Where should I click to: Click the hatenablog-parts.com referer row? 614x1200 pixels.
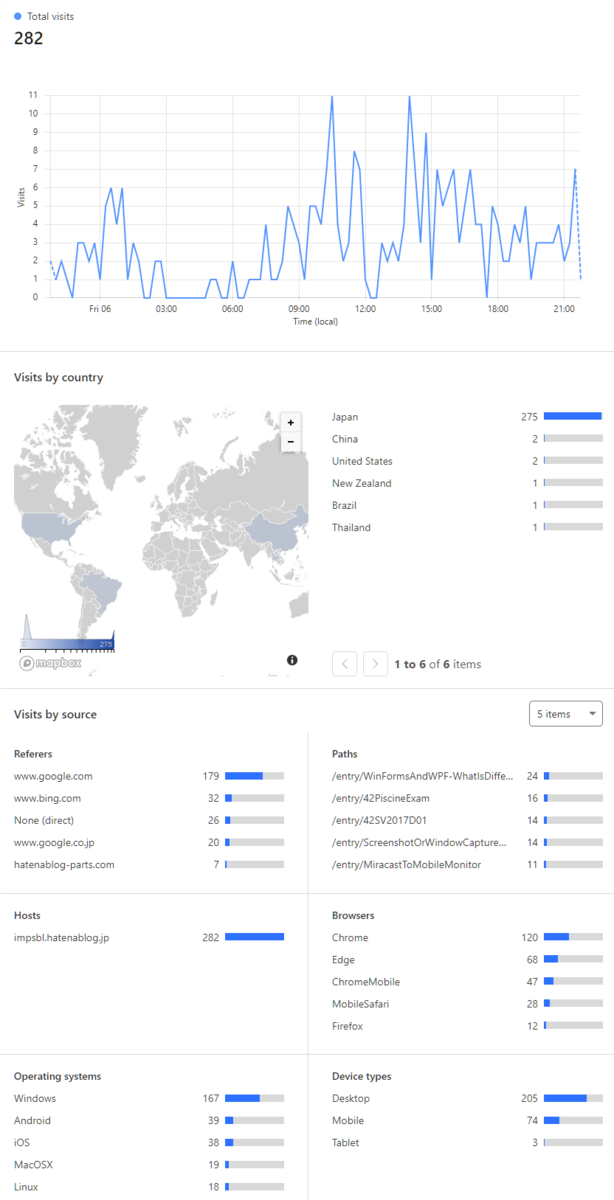(x=149, y=864)
